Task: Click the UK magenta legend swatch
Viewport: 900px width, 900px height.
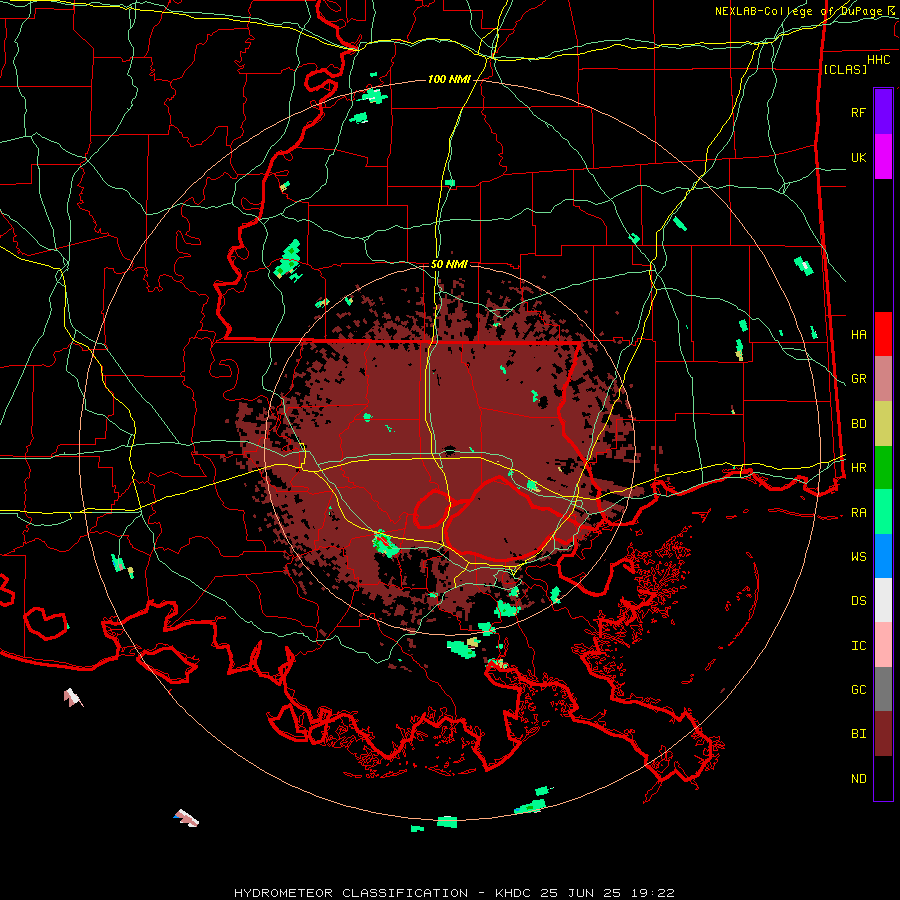Action: (883, 157)
